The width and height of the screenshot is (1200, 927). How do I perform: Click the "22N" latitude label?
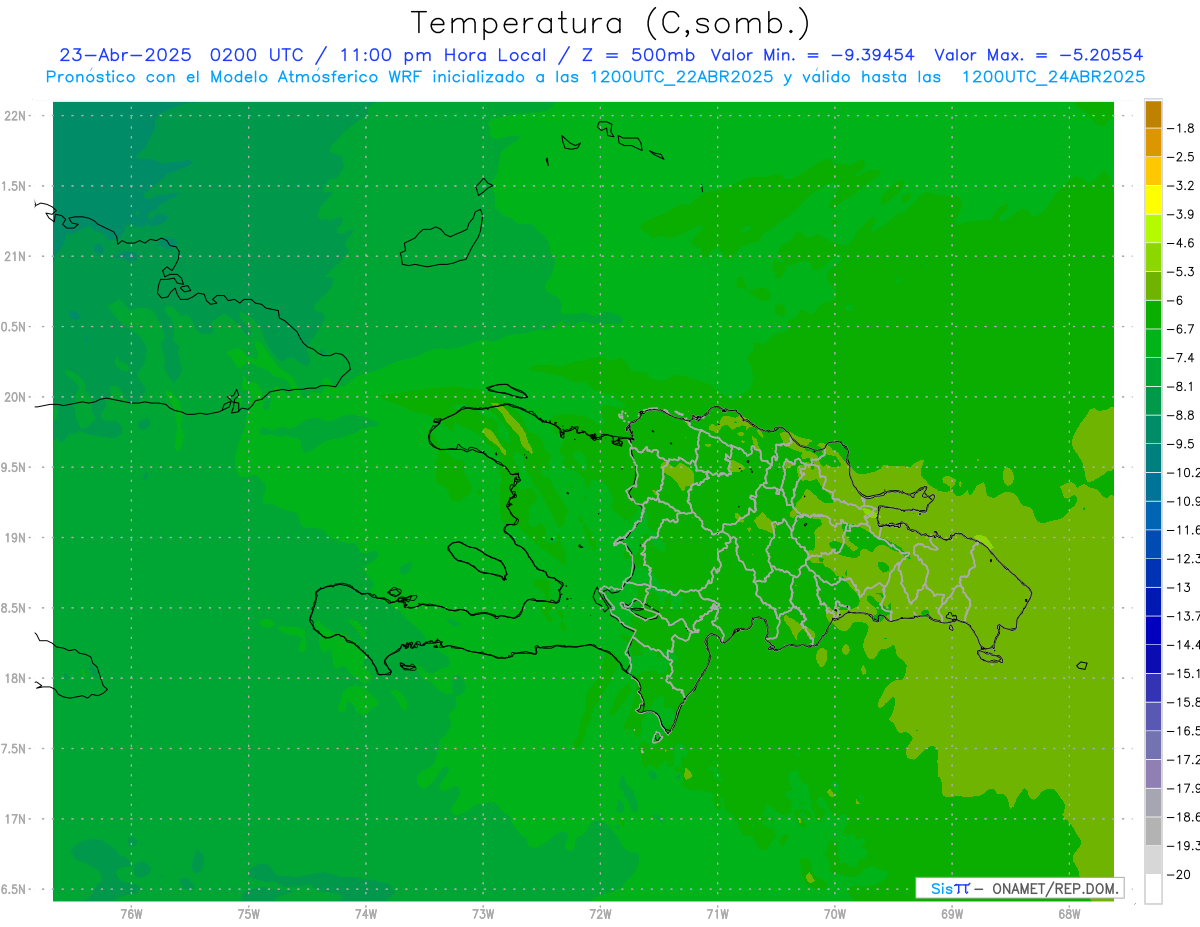pyautogui.click(x=16, y=116)
